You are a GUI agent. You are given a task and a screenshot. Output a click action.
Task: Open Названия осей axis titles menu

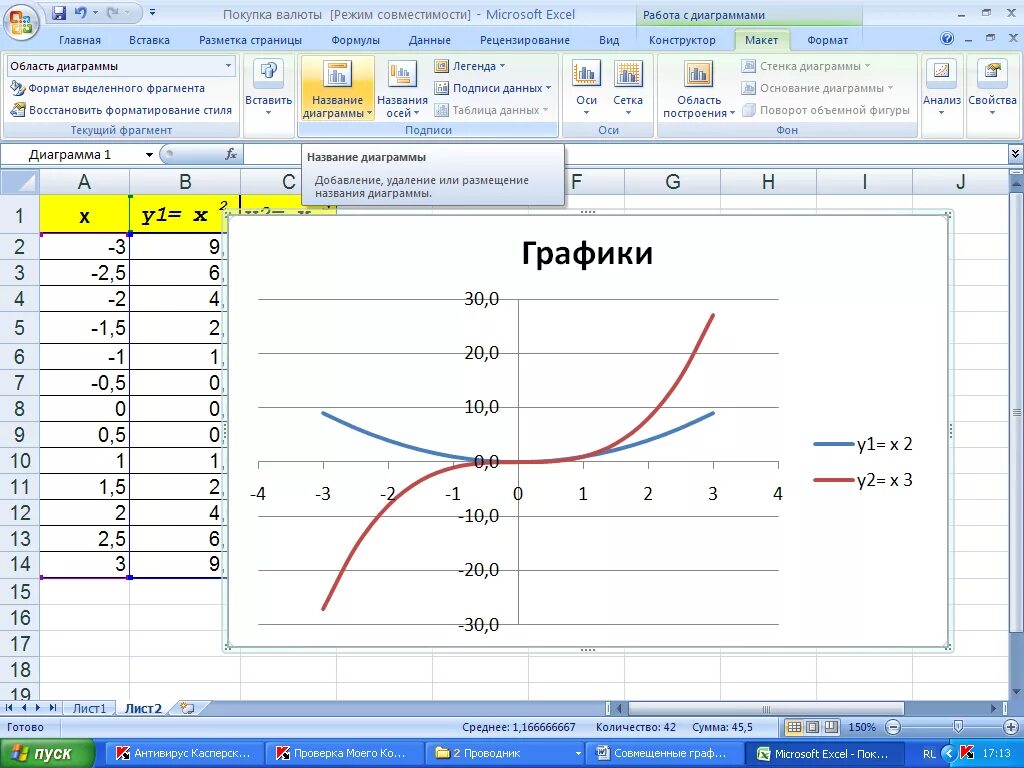402,89
